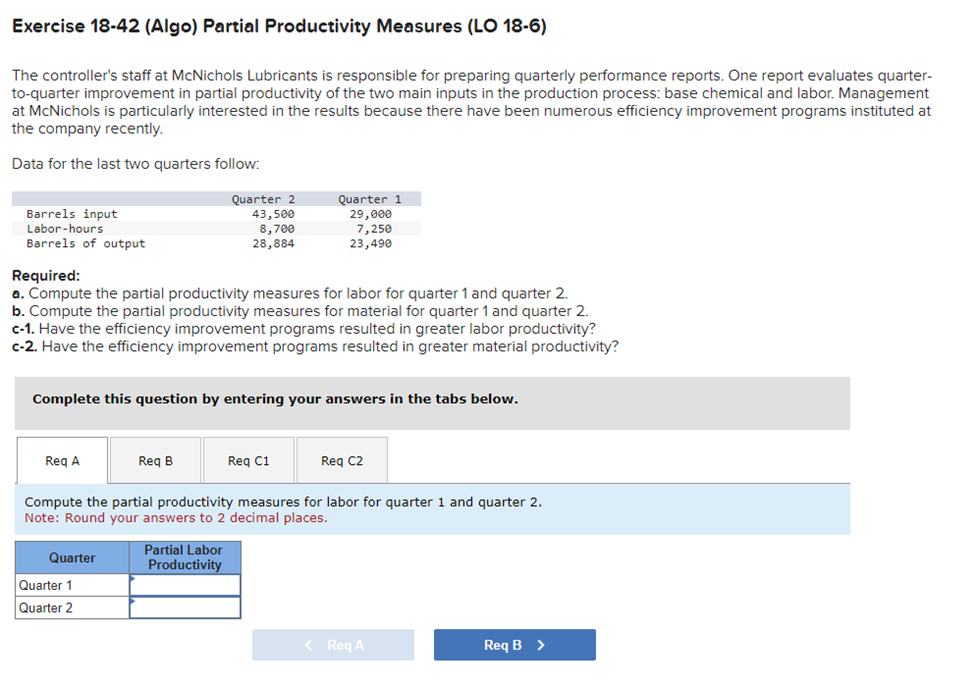
Task: Click the Quarter column header
Action: click(x=72, y=558)
